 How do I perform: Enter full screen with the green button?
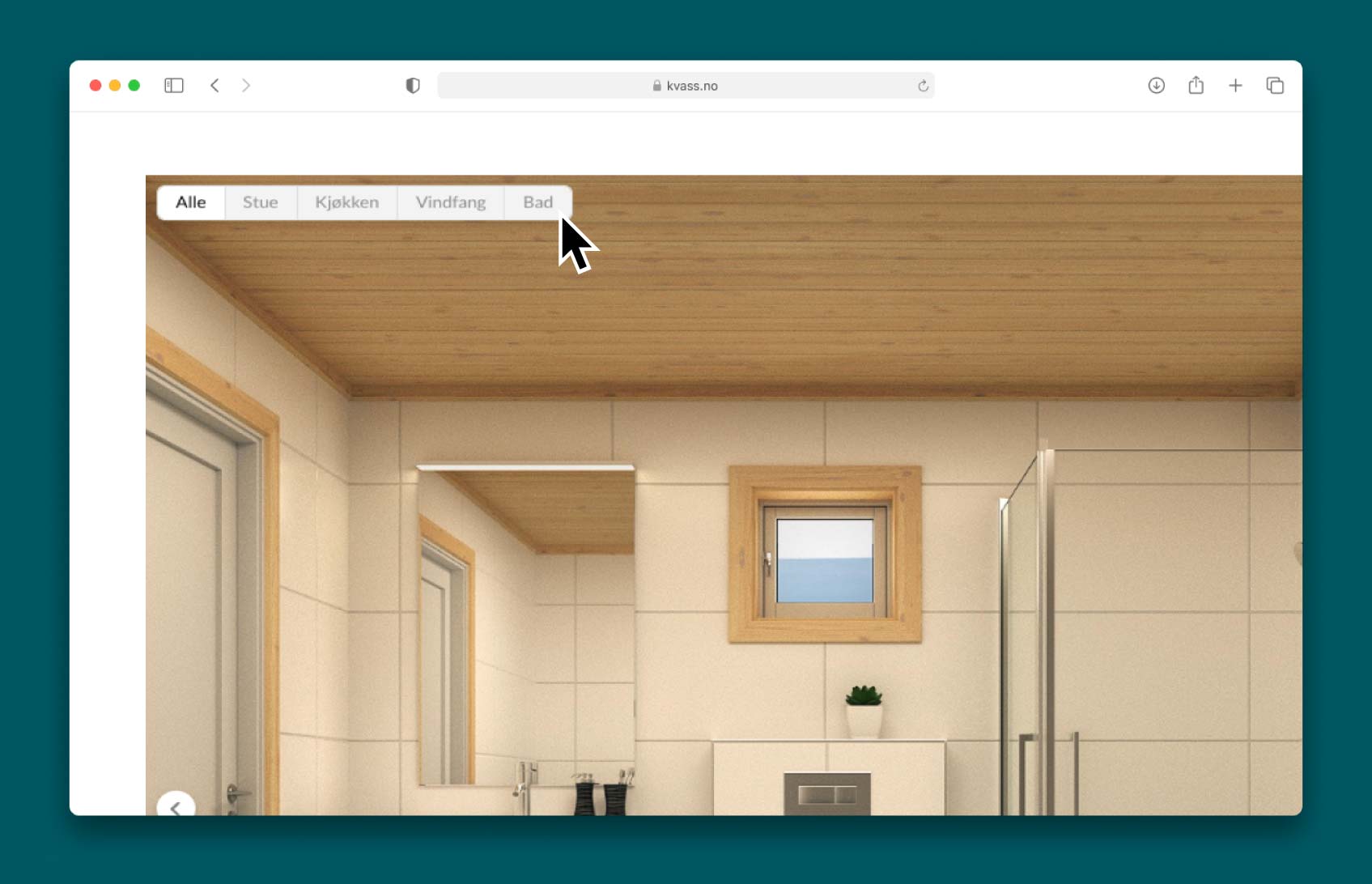pos(134,86)
